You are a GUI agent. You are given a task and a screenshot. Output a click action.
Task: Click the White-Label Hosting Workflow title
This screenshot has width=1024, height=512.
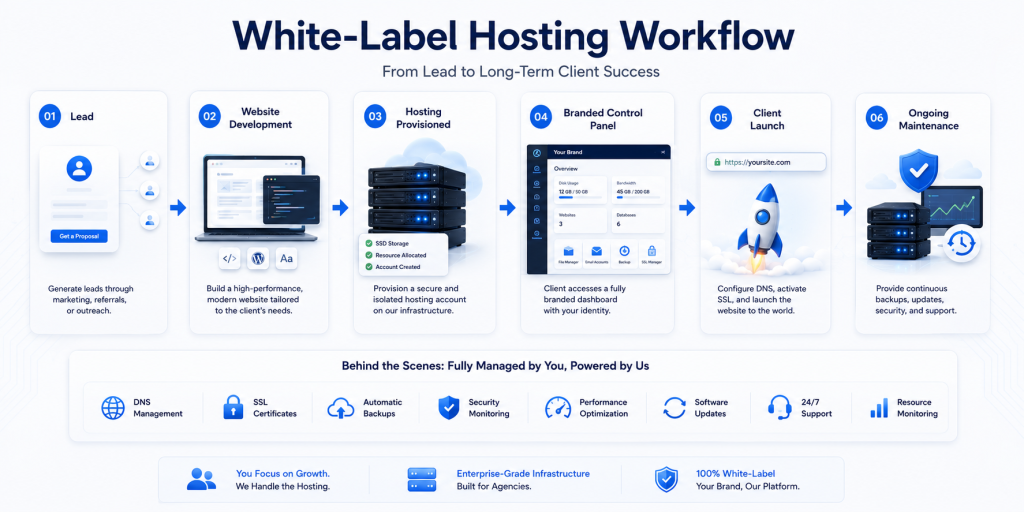(x=513, y=36)
